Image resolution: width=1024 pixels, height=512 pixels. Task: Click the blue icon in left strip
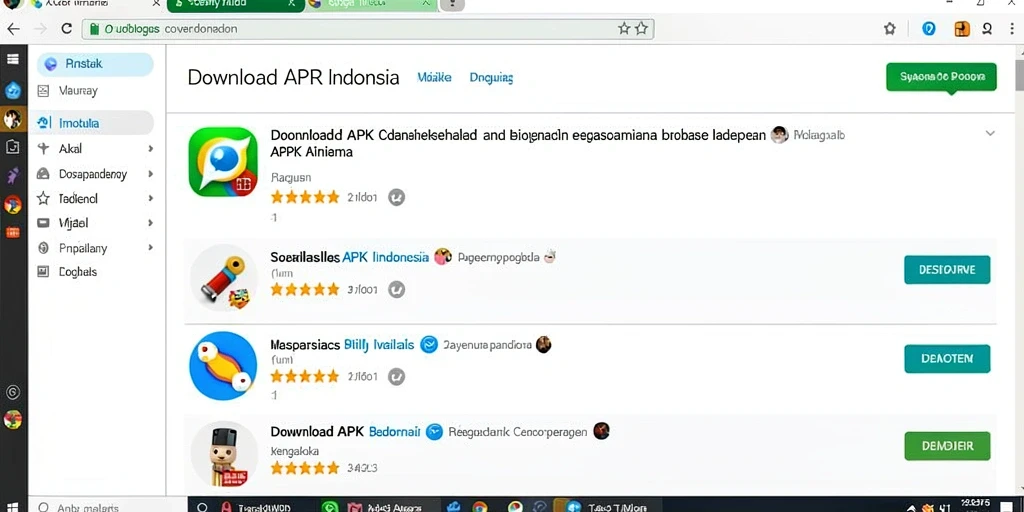(x=12, y=91)
